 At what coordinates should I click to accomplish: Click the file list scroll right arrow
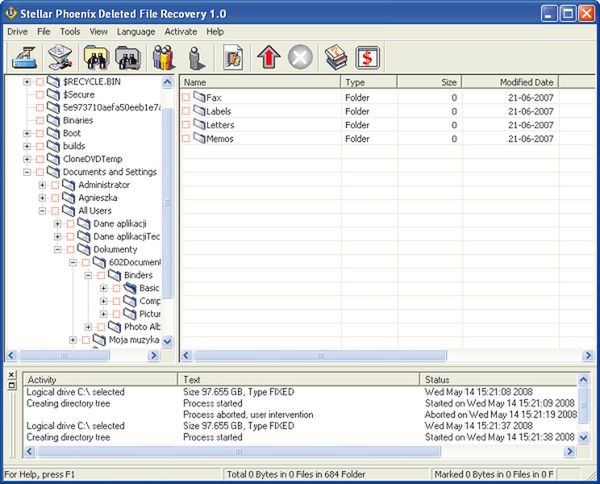point(587,356)
